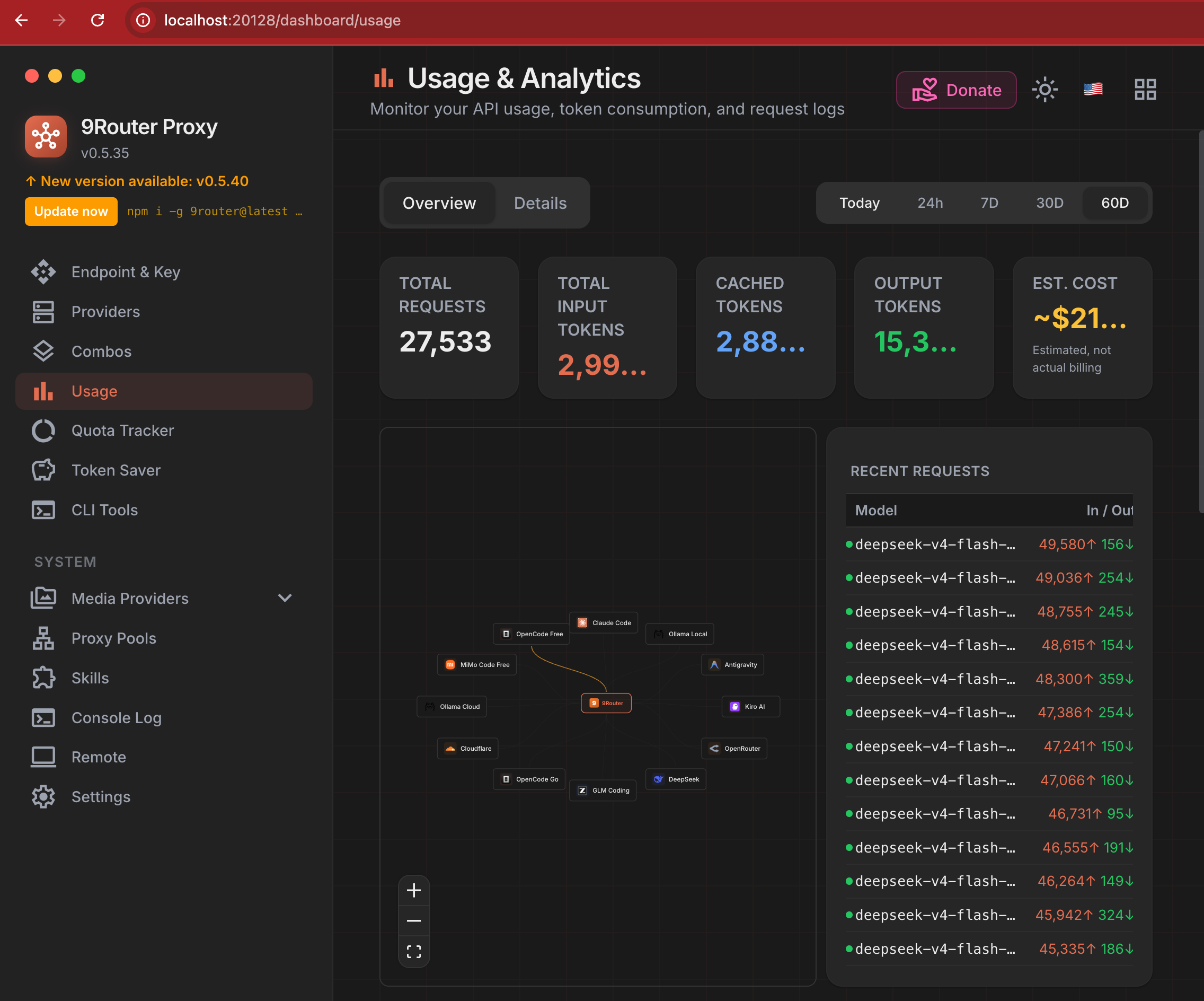Viewport: 1204px width, 1001px height.
Task: Open the Quota Tracker ring icon
Action: coord(43,431)
